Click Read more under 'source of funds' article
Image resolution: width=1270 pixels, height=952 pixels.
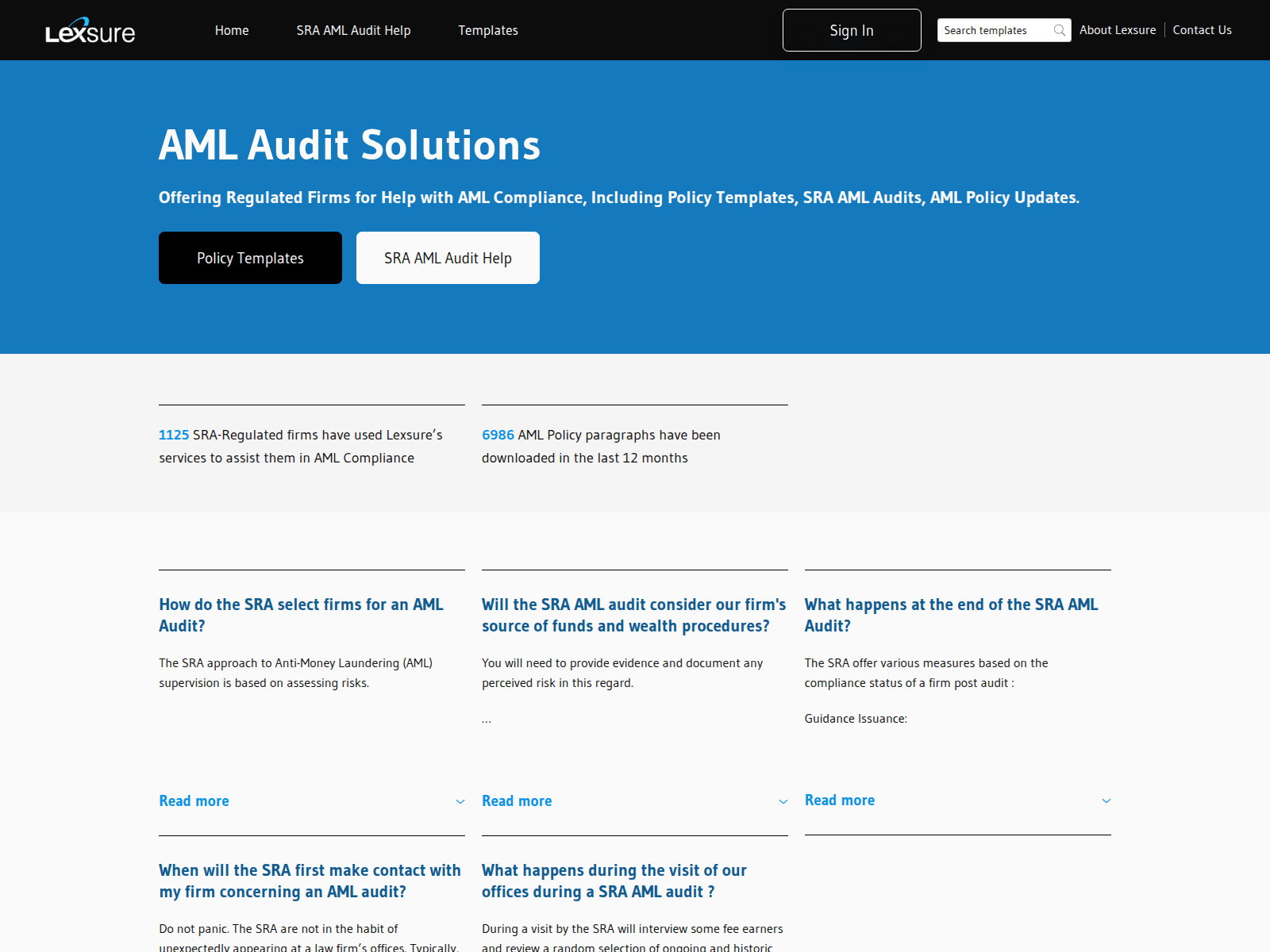(517, 801)
